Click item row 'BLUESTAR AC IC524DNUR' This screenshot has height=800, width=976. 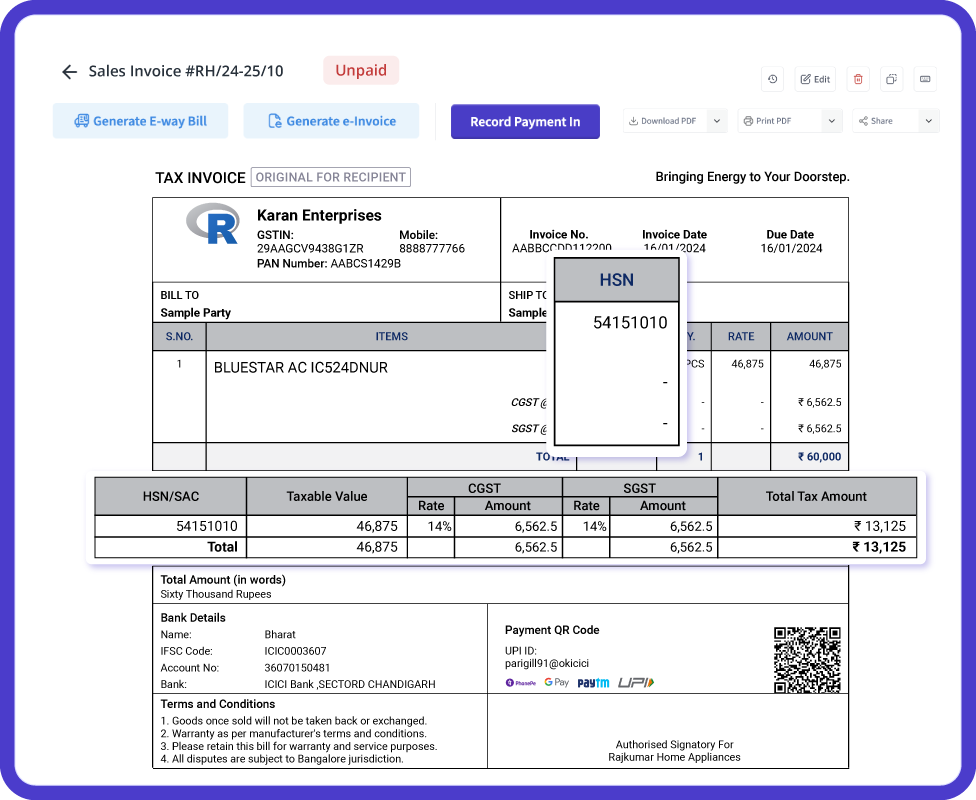(x=301, y=368)
